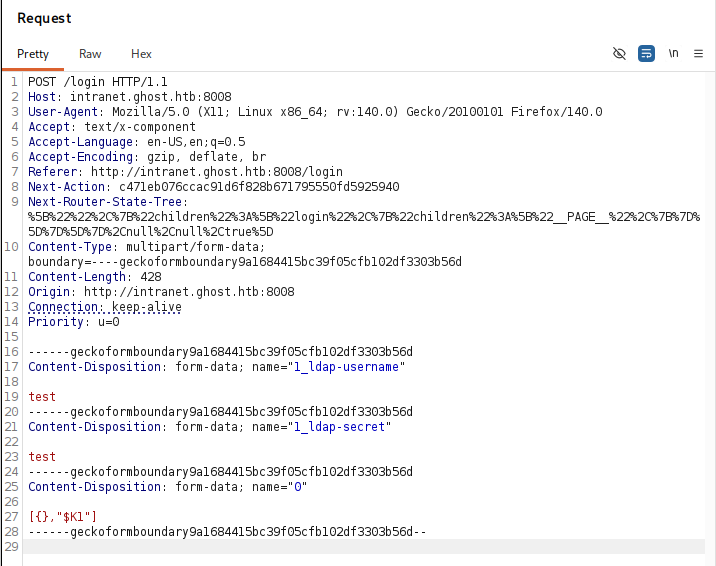716x566 pixels.
Task: Click the Connection: keep-alive line
Action: 105,307
